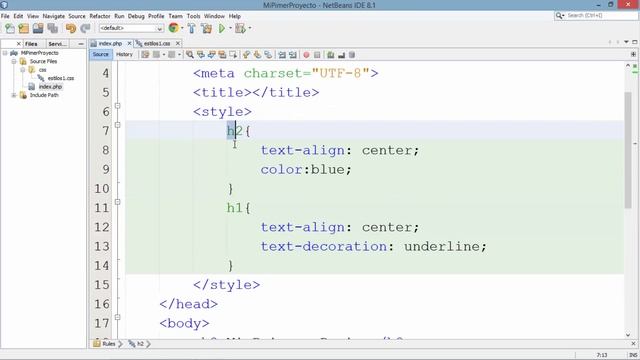Expand the Include Path node
The image size is (640, 360).
coord(14,95)
